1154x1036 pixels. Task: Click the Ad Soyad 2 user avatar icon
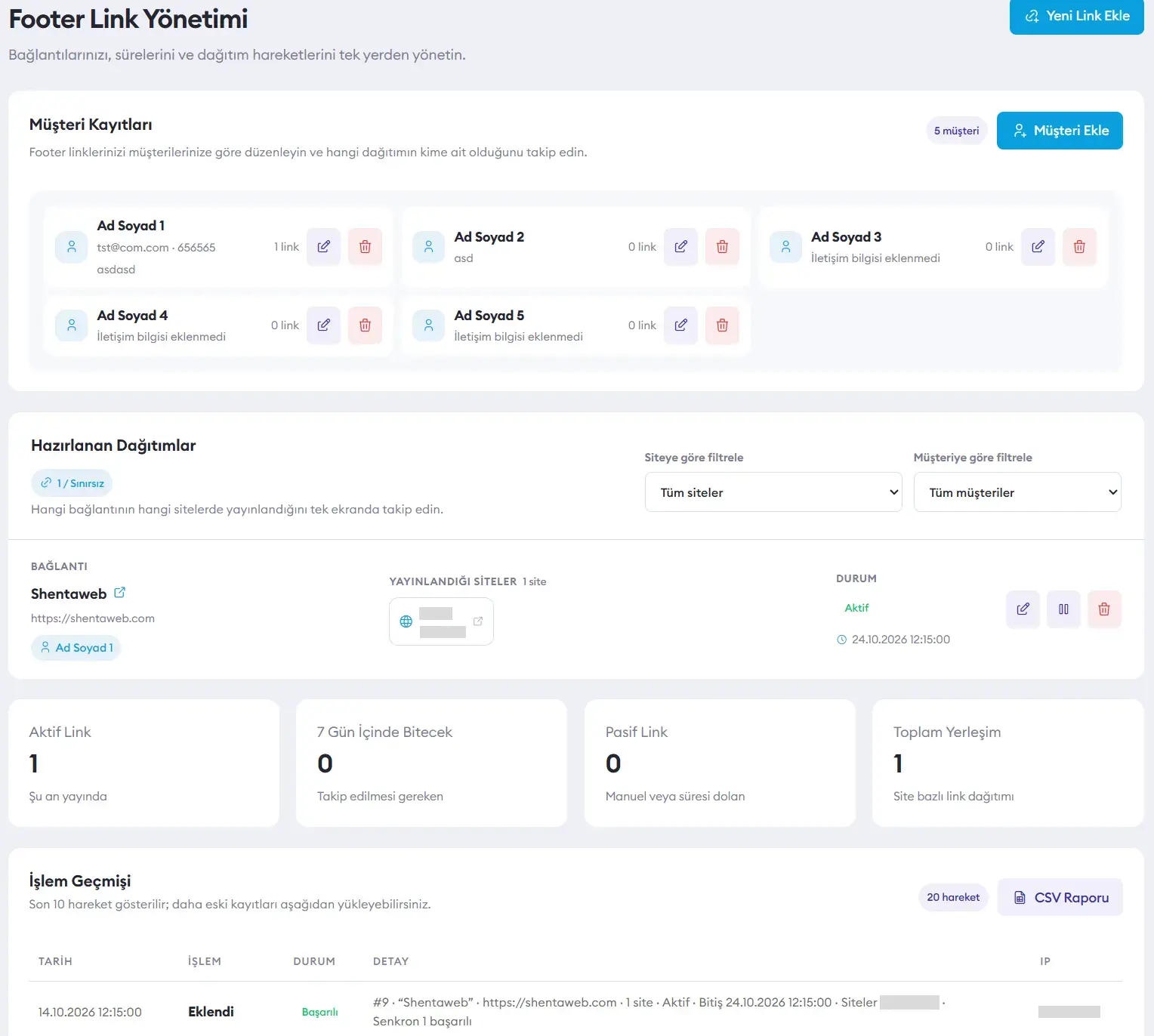click(x=429, y=247)
